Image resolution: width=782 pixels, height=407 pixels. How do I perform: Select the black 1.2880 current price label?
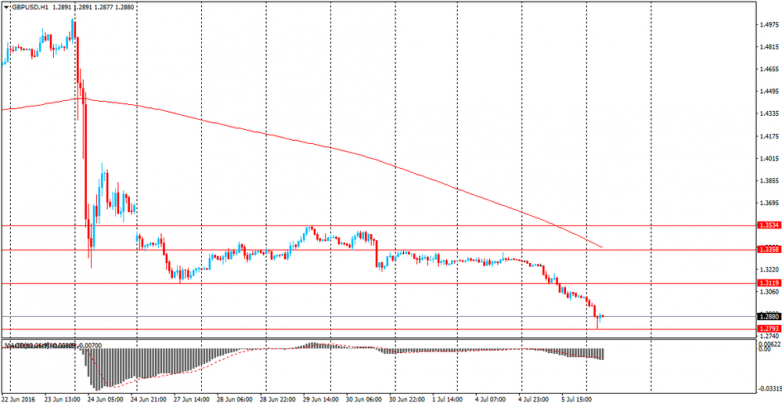(768, 317)
